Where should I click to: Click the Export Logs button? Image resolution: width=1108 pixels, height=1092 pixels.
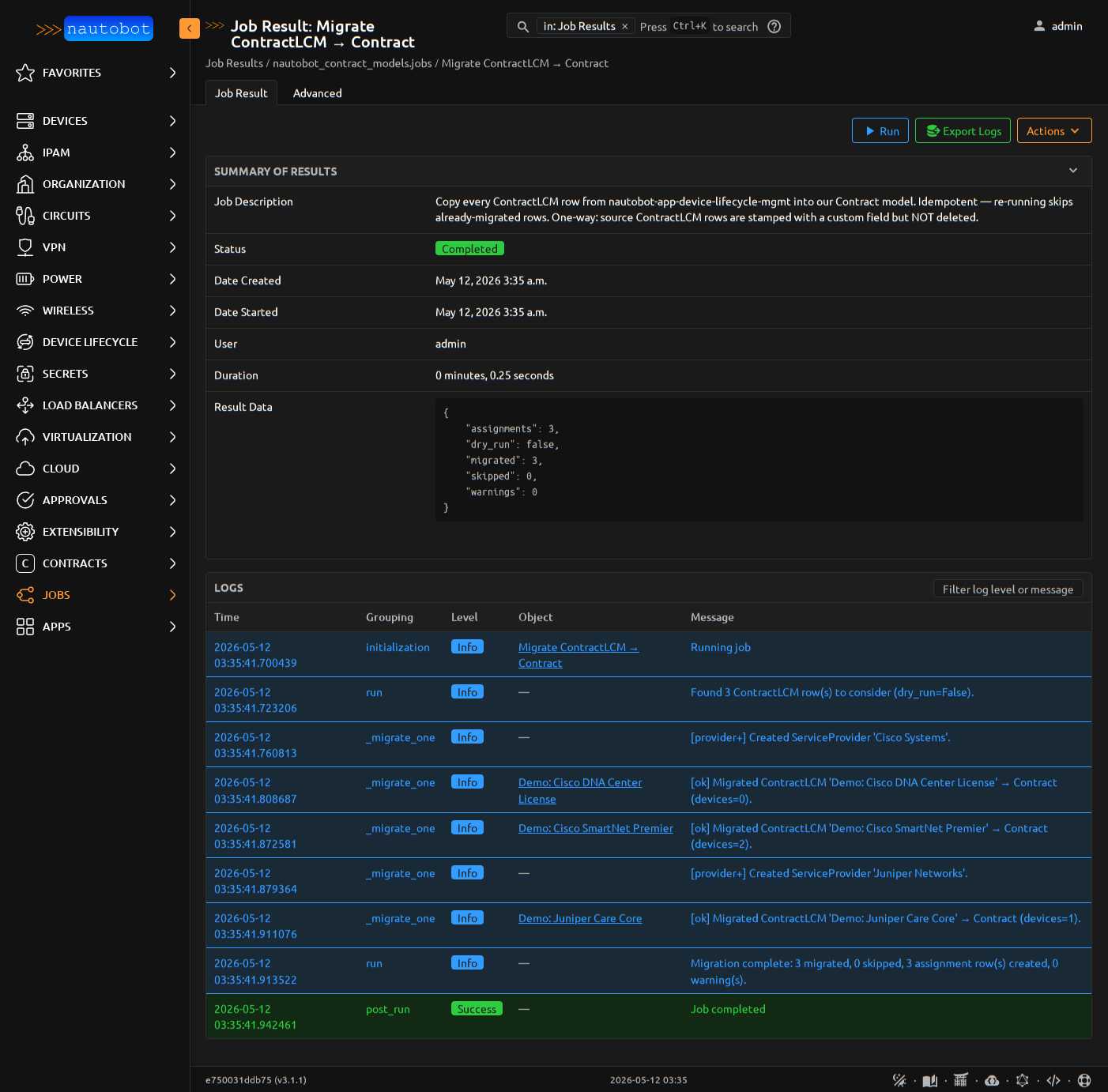(963, 130)
